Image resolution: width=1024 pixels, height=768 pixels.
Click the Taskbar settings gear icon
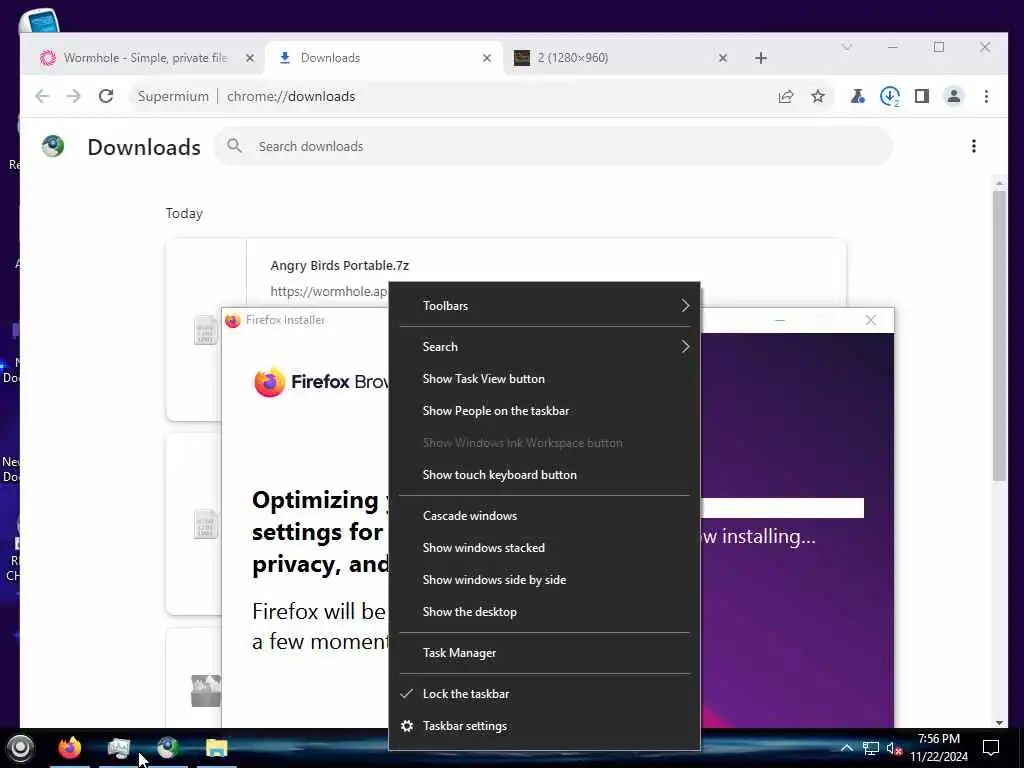click(x=407, y=726)
